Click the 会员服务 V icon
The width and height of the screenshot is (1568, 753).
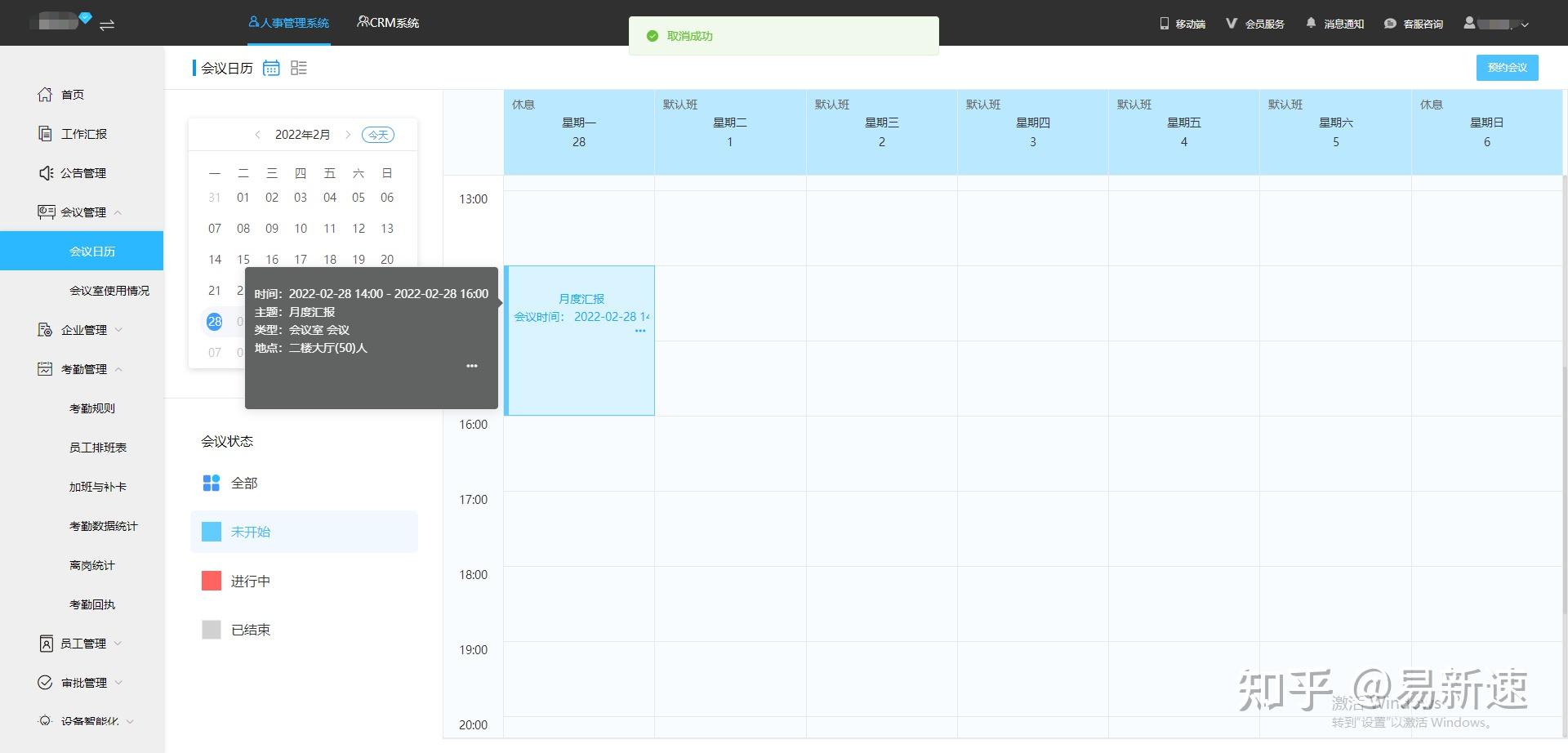(1232, 24)
